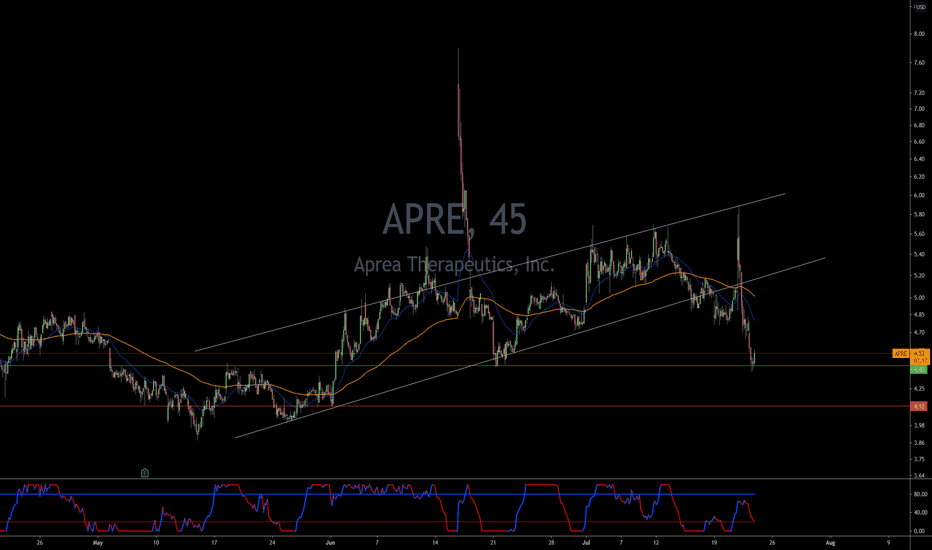This screenshot has width=932, height=550.
Task: Click the 5.00 price axis value
Action: [x=920, y=298]
